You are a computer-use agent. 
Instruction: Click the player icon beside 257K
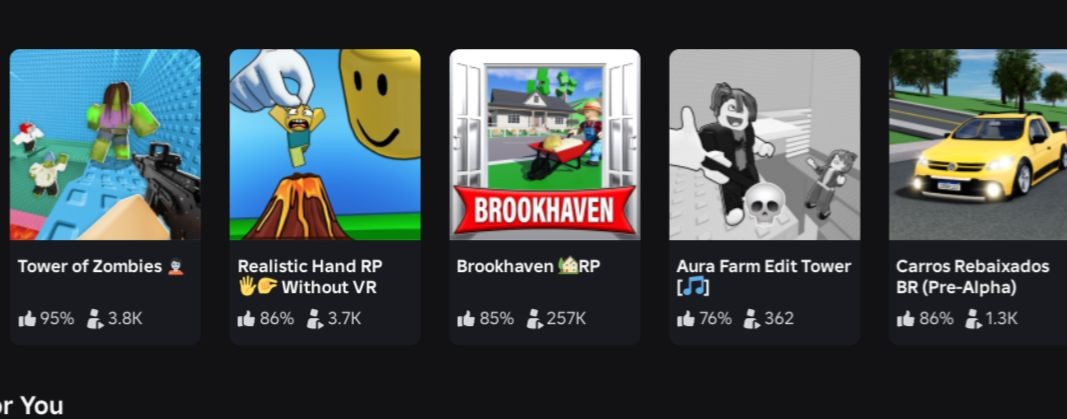pos(535,318)
